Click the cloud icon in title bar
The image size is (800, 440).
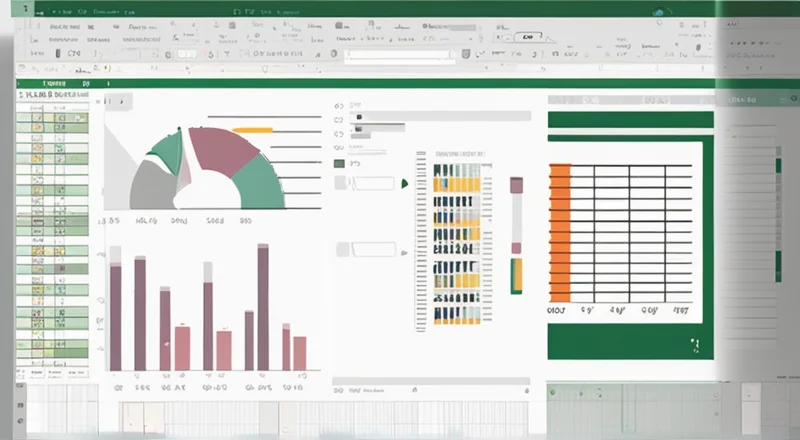click(x=657, y=12)
